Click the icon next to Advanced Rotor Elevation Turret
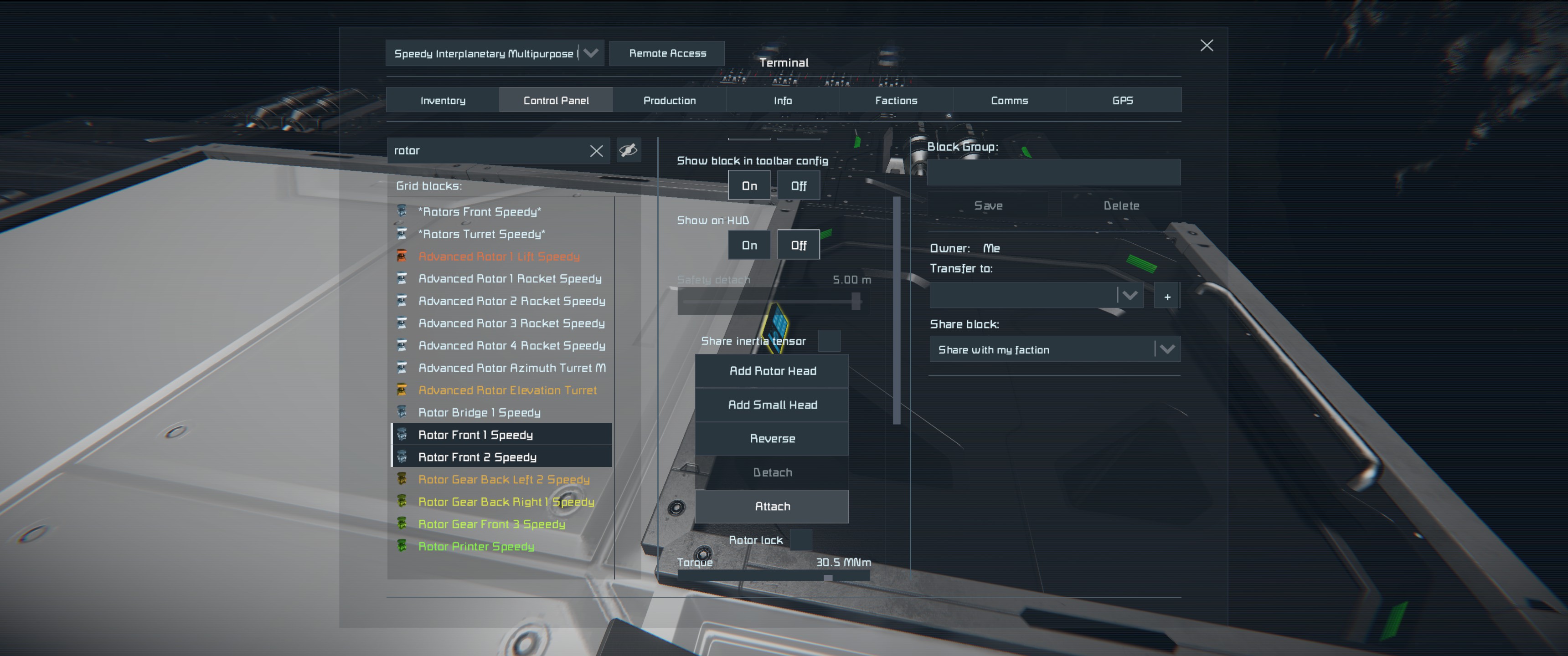The width and height of the screenshot is (1568, 656). coord(402,389)
